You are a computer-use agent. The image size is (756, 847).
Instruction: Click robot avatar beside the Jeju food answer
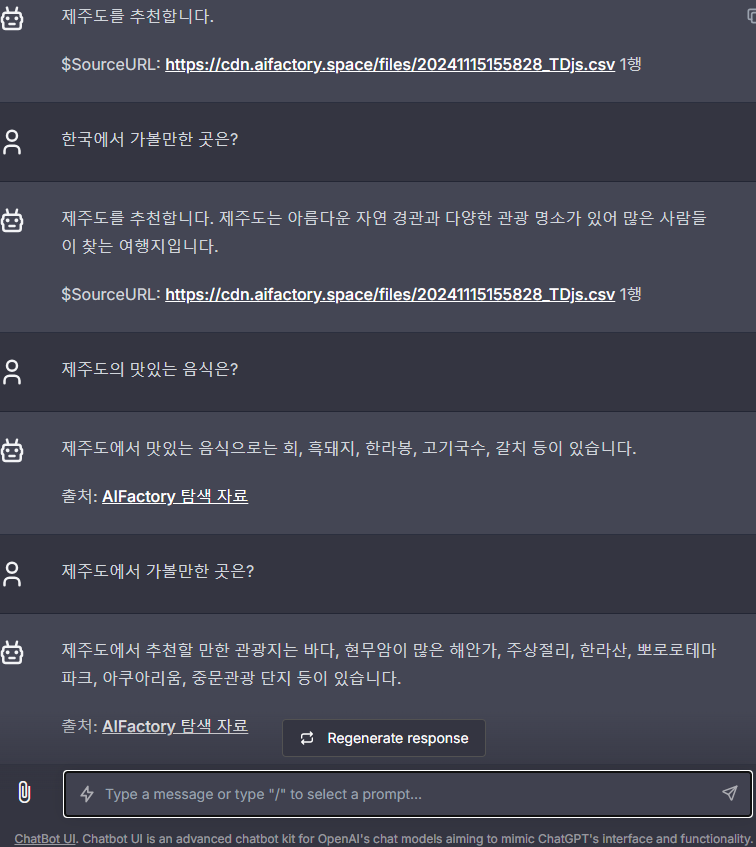click(x=12, y=451)
